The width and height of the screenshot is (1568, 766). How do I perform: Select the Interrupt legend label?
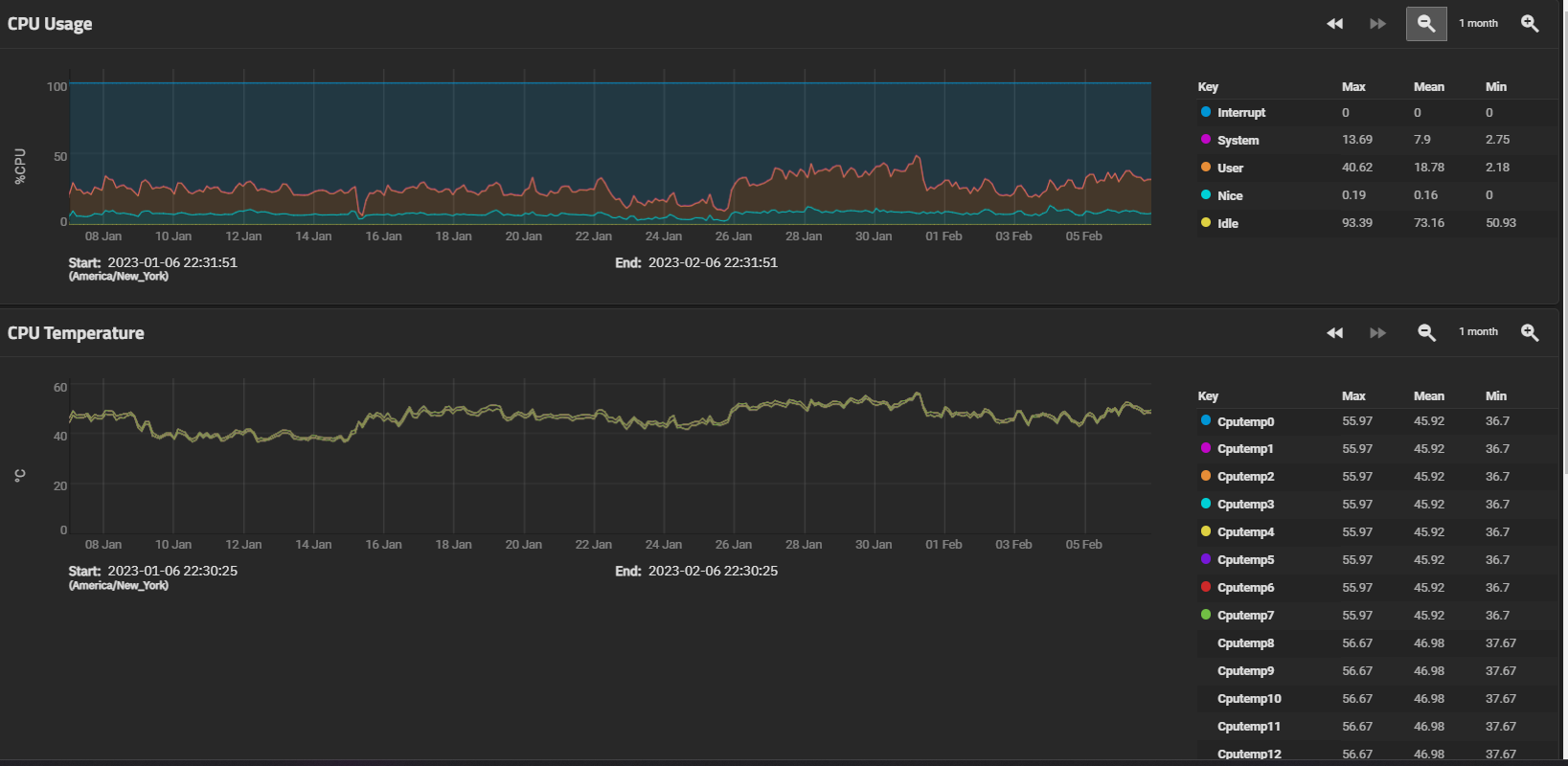pyautogui.click(x=1241, y=113)
